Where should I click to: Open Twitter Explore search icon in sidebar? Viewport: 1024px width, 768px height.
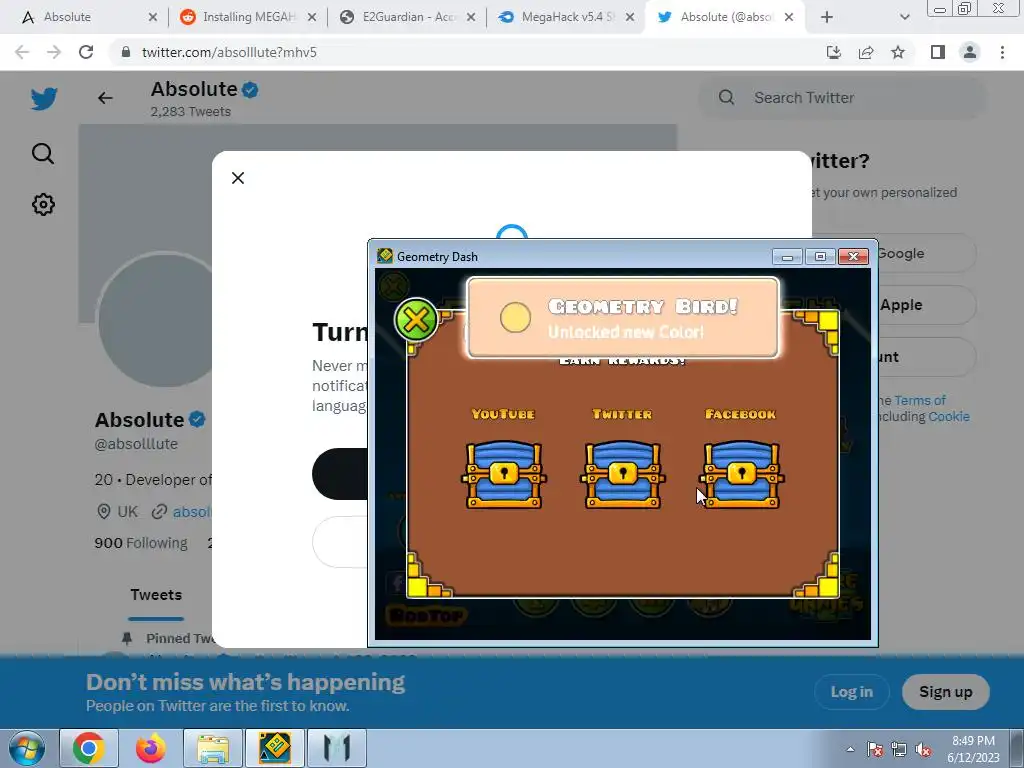coord(43,153)
